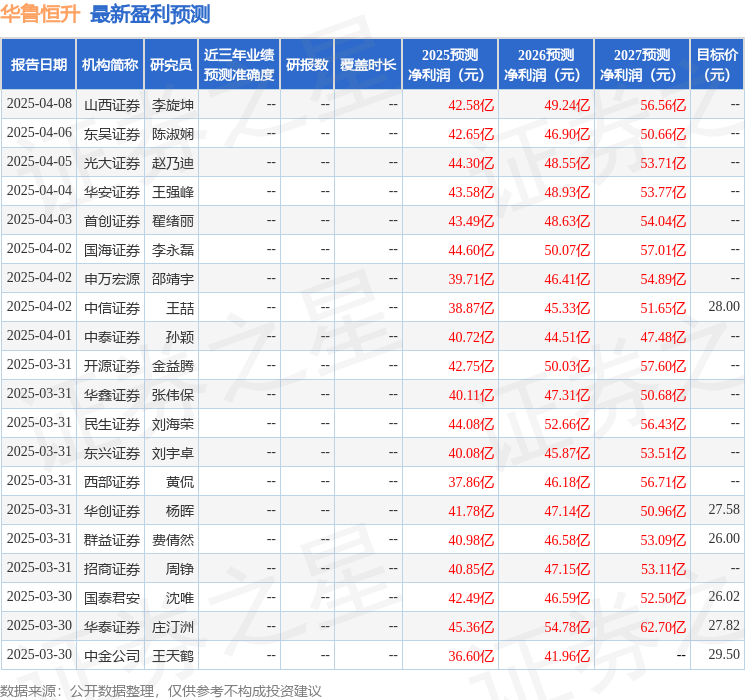Image resolution: width=745 pixels, height=700 pixels.
Task: Click the 研究员 column header
Action: (x=171, y=64)
